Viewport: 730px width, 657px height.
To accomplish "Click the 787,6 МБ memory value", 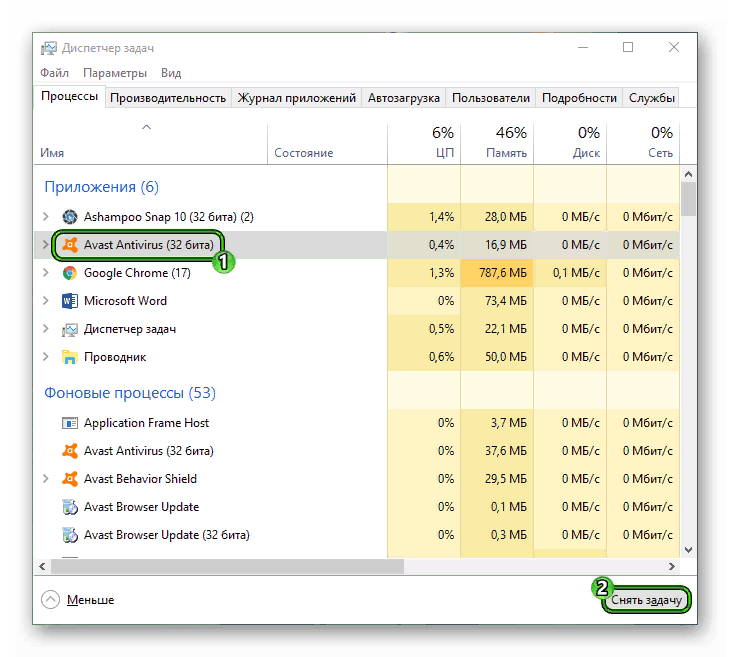I will (x=503, y=273).
